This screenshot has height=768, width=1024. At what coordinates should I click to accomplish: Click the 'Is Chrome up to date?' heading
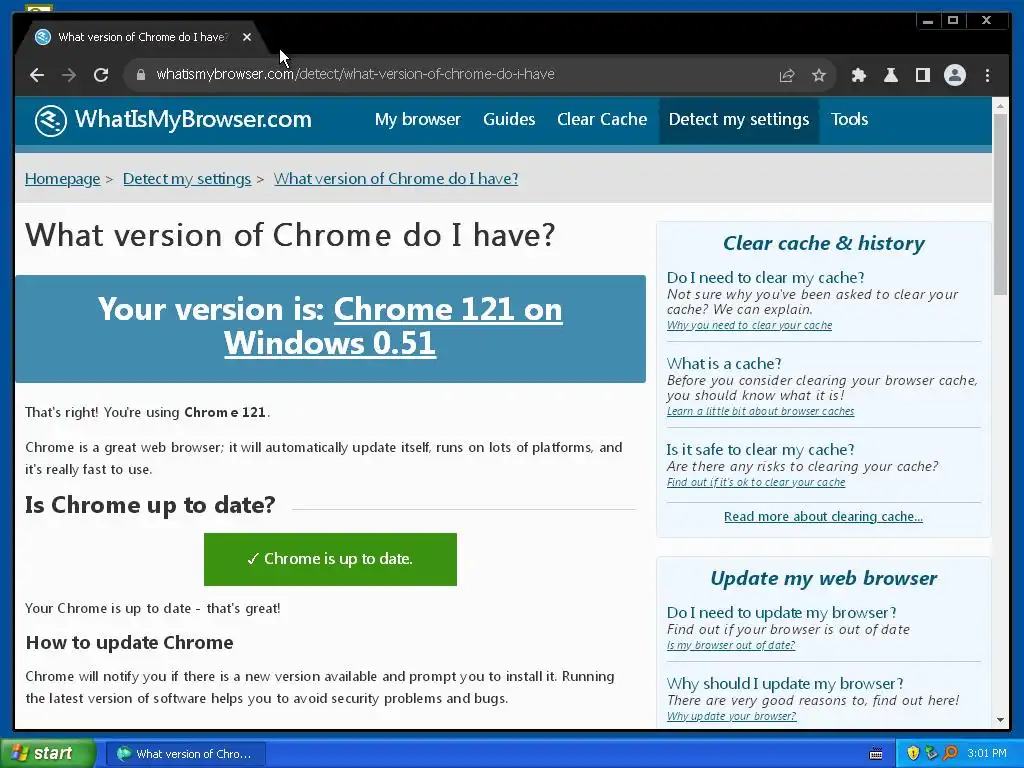(150, 505)
